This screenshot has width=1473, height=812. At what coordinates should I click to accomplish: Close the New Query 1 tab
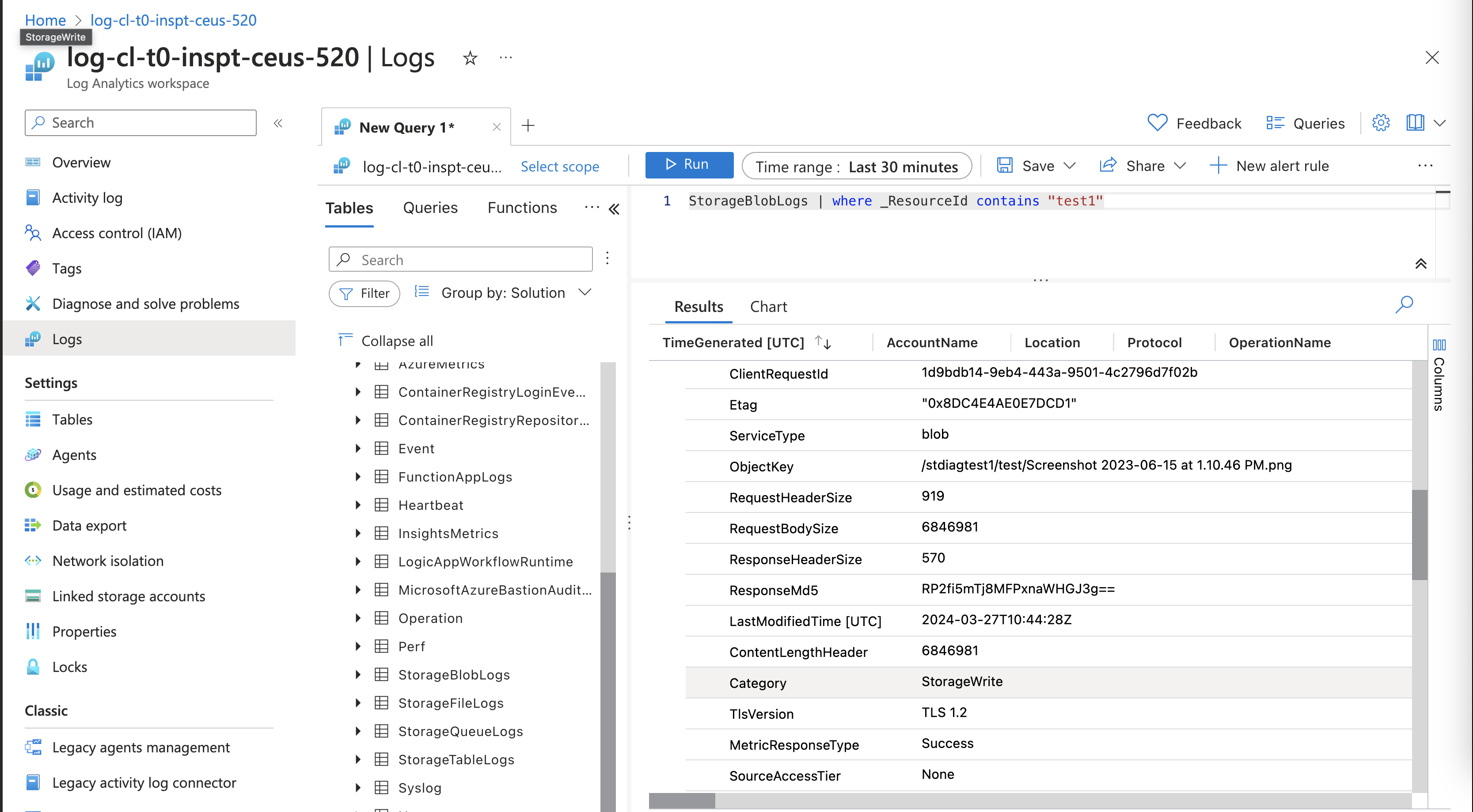[497, 127]
